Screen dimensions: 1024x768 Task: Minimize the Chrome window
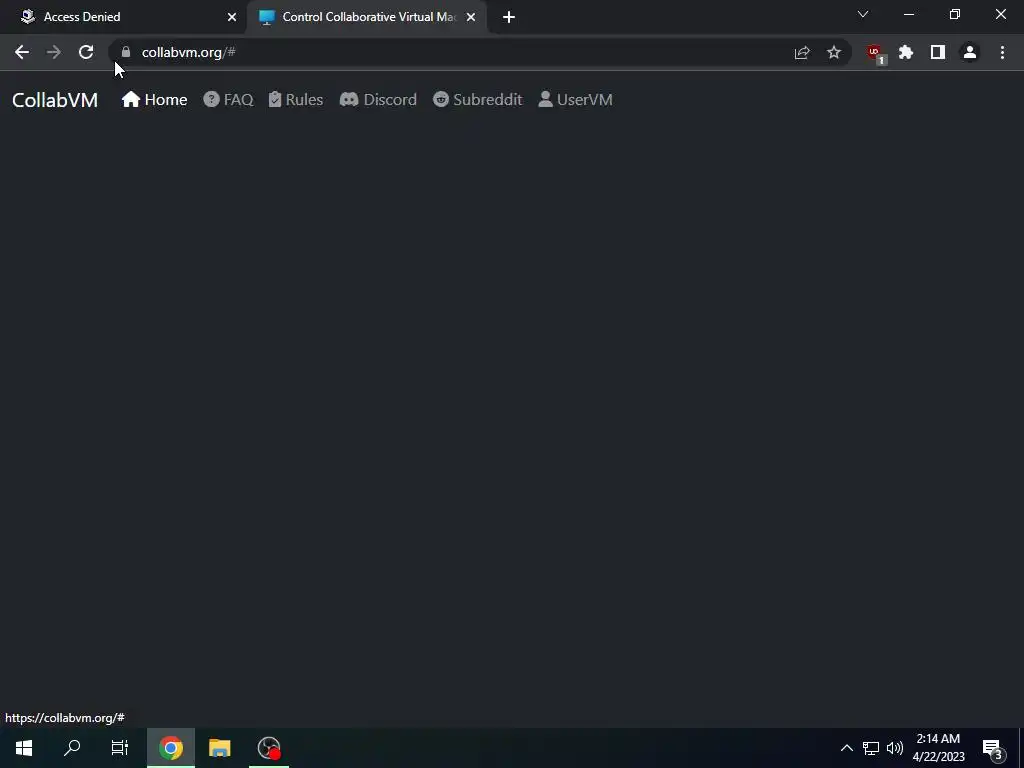[x=909, y=14]
